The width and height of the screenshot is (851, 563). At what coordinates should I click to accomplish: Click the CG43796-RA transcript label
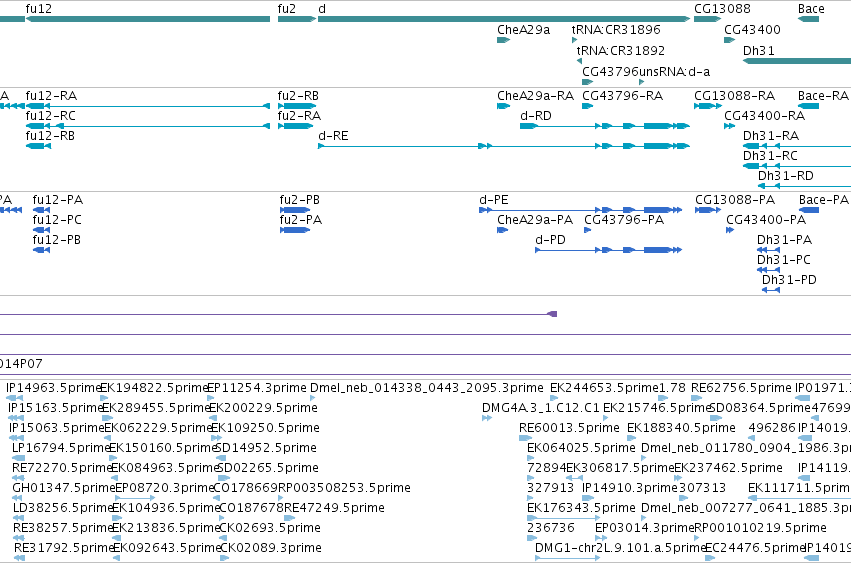click(x=623, y=96)
